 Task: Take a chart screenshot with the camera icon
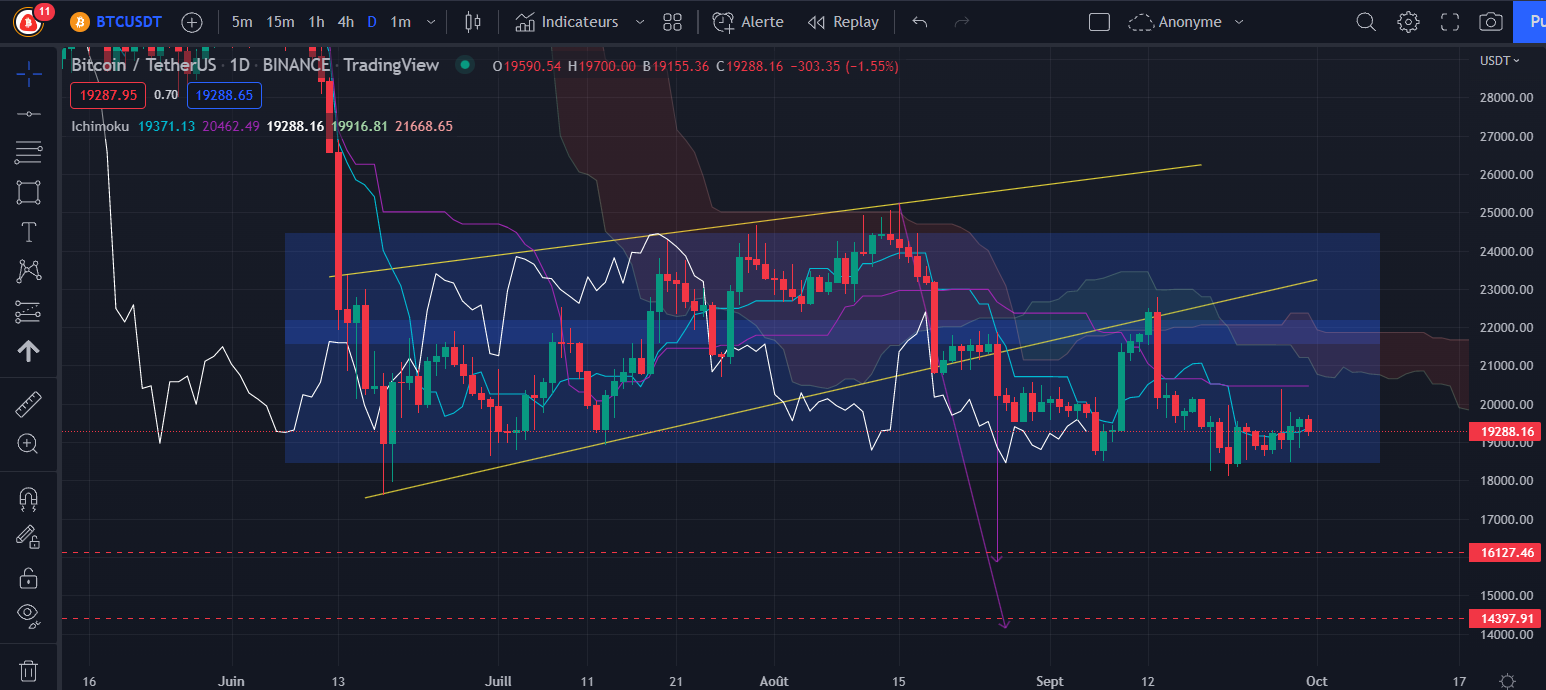pos(1490,21)
